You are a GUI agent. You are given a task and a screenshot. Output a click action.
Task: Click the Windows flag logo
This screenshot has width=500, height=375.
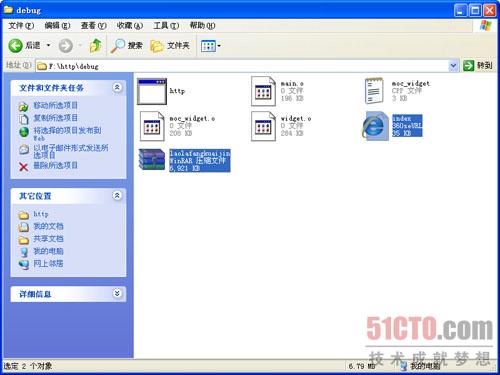[x=486, y=26]
